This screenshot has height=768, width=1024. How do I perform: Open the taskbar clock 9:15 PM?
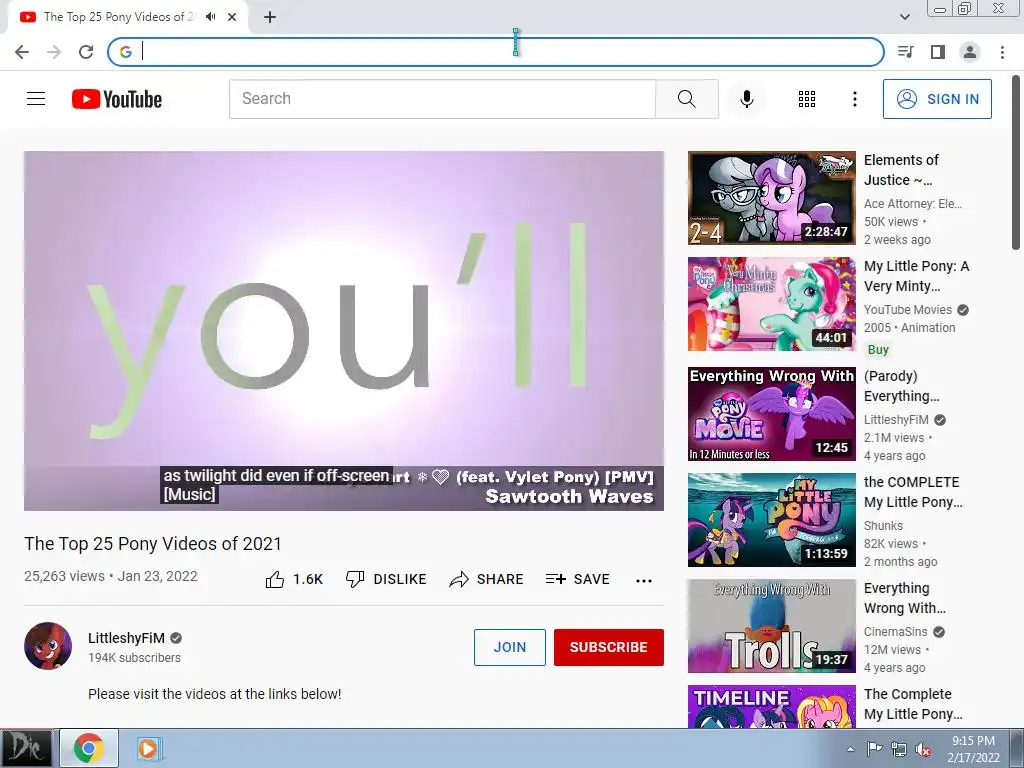974,749
